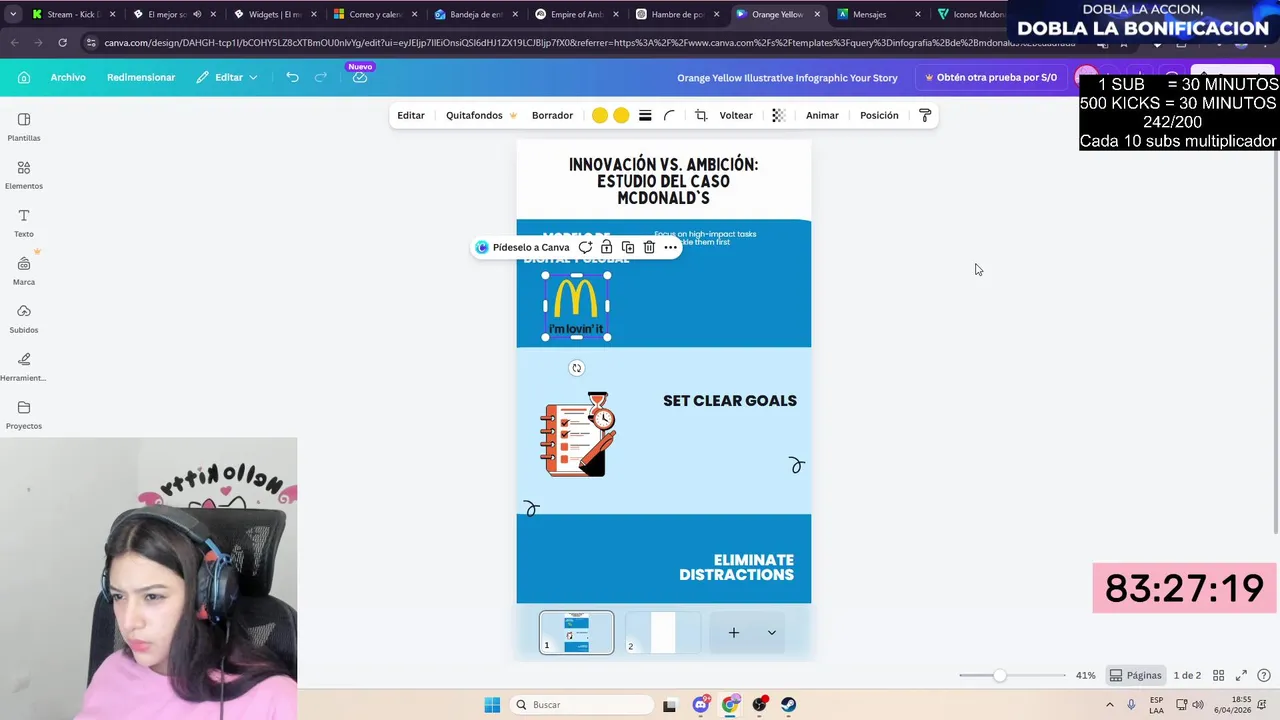Click cloud save status icon
1280x720 pixels.
360,77
